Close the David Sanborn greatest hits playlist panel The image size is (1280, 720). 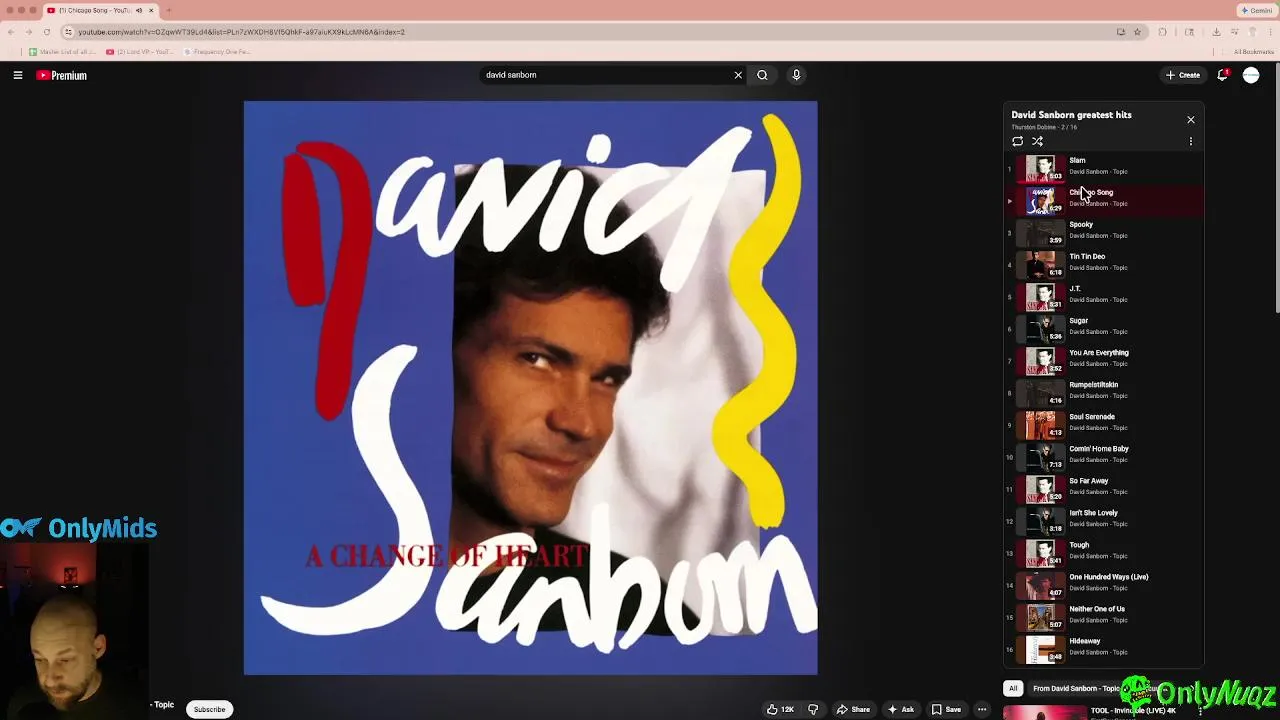(x=1190, y=120)
